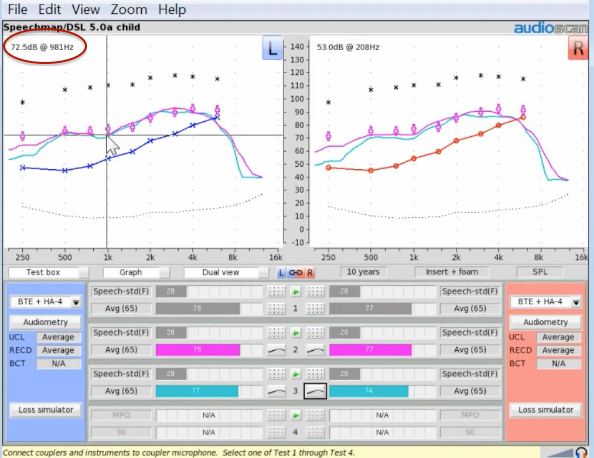Screen dimensions: 594x458
Task: Click the left dotted-grid icon on Test 3 Speech-std row
Action: pyautogui.click(x=276, y=374)
